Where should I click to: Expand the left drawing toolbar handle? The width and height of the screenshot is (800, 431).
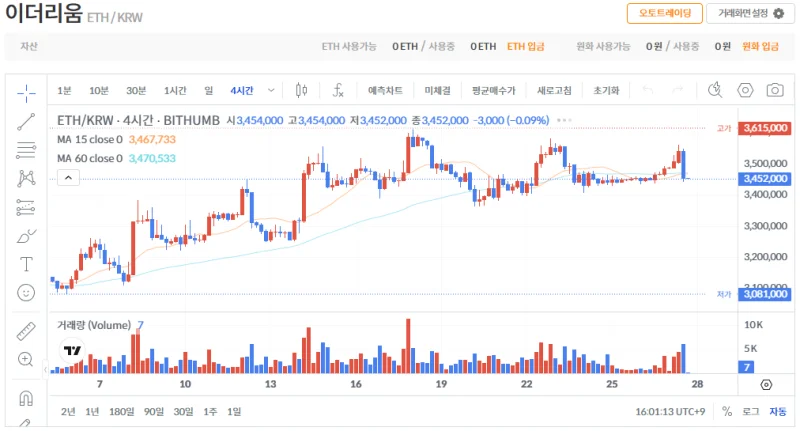(45, 369)
